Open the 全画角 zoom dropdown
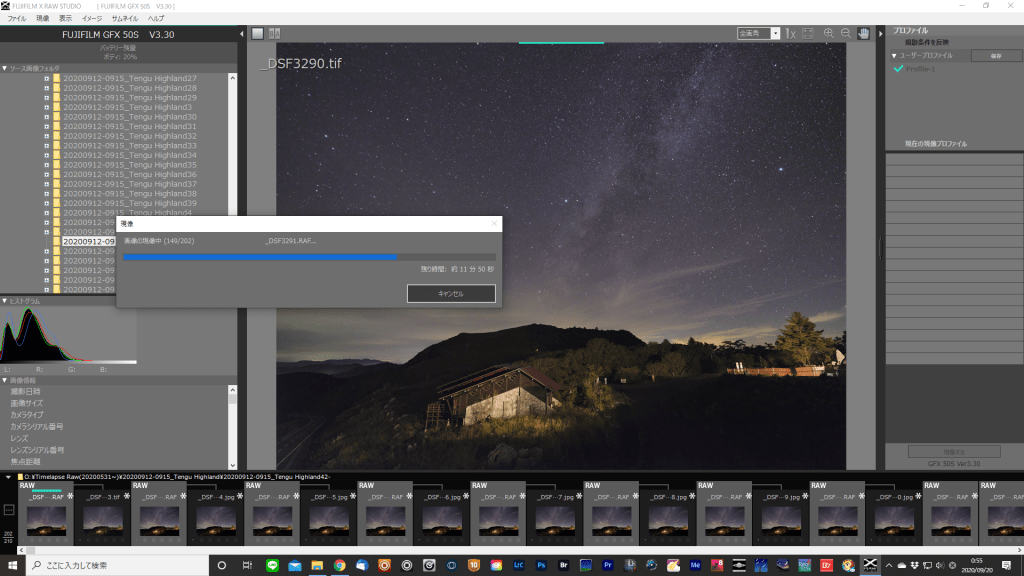1024x576 pixels. [757, 33]
